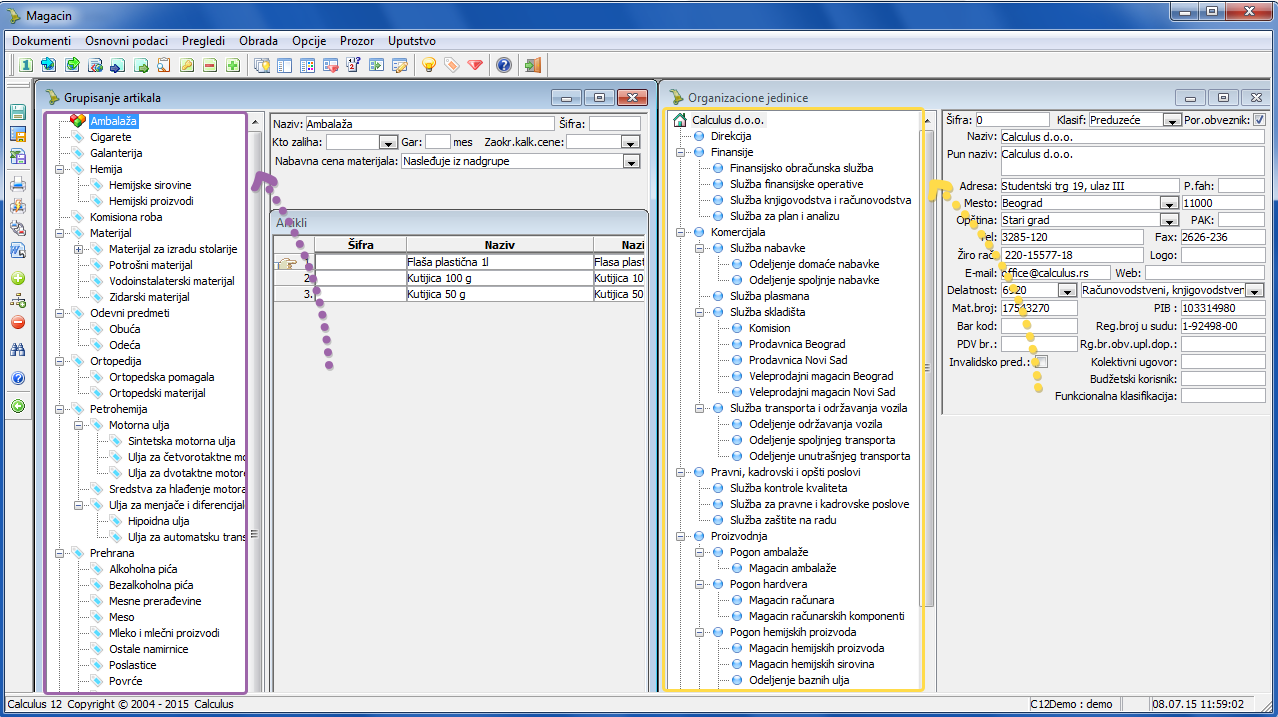Click the PIB field with 103314980
The height and width of the screenshot is (717, 1278).
pos(1223,308)
